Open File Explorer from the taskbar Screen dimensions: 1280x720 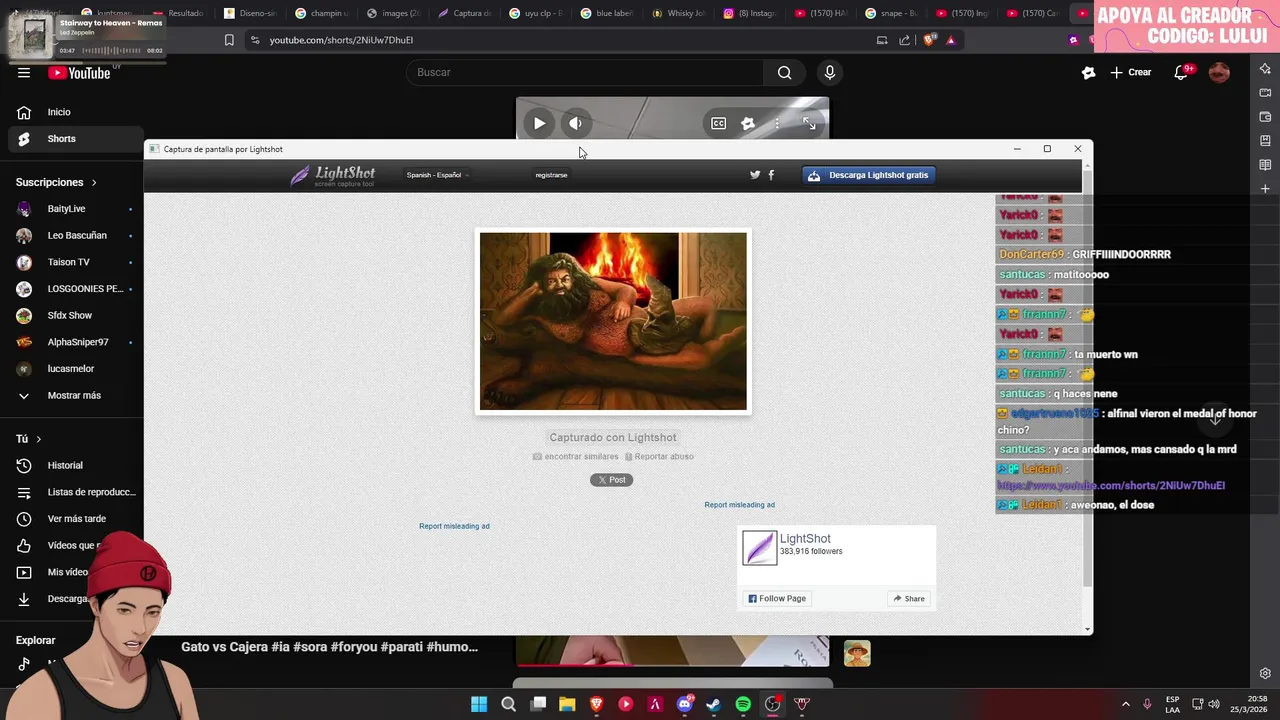click(567, 704)
